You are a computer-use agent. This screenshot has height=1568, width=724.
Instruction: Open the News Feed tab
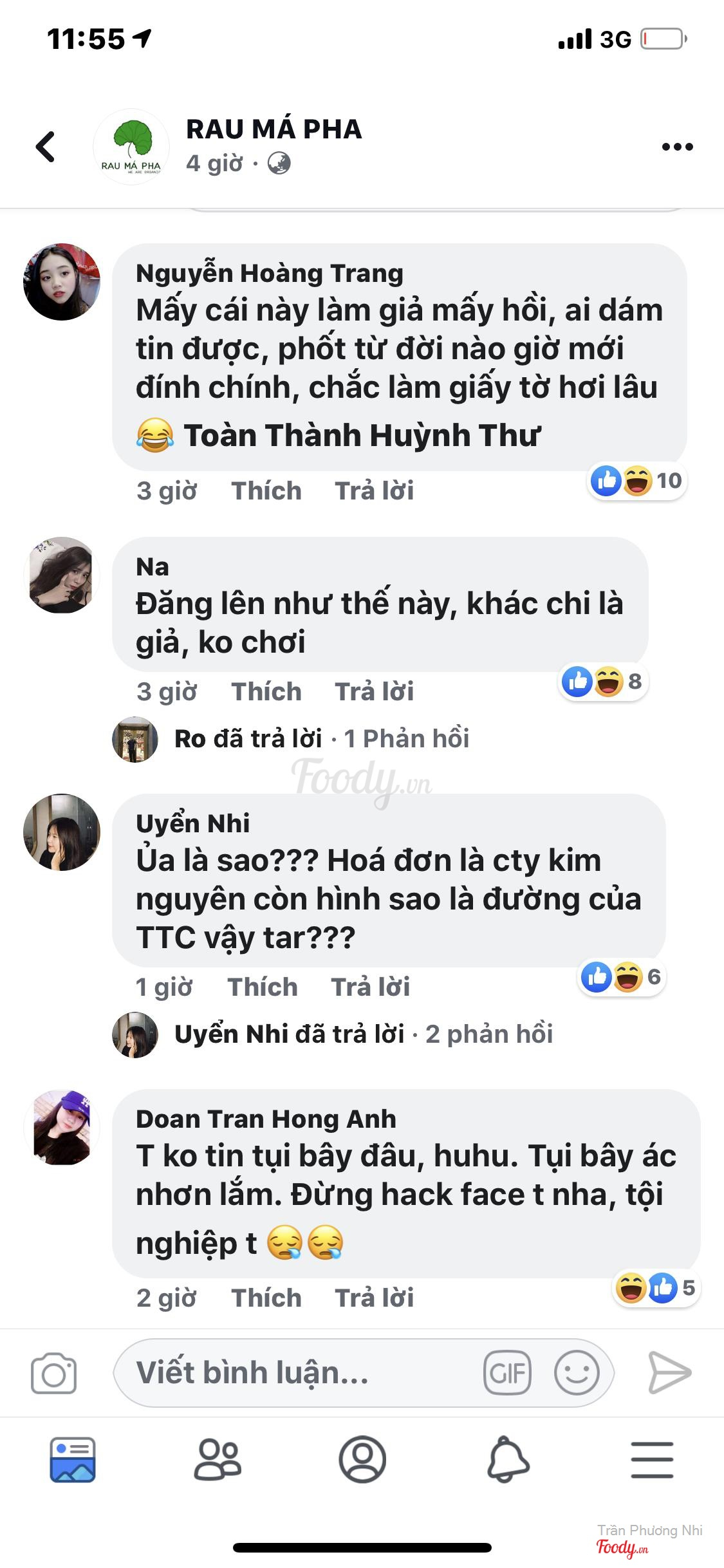click(x=73, y=1459)
